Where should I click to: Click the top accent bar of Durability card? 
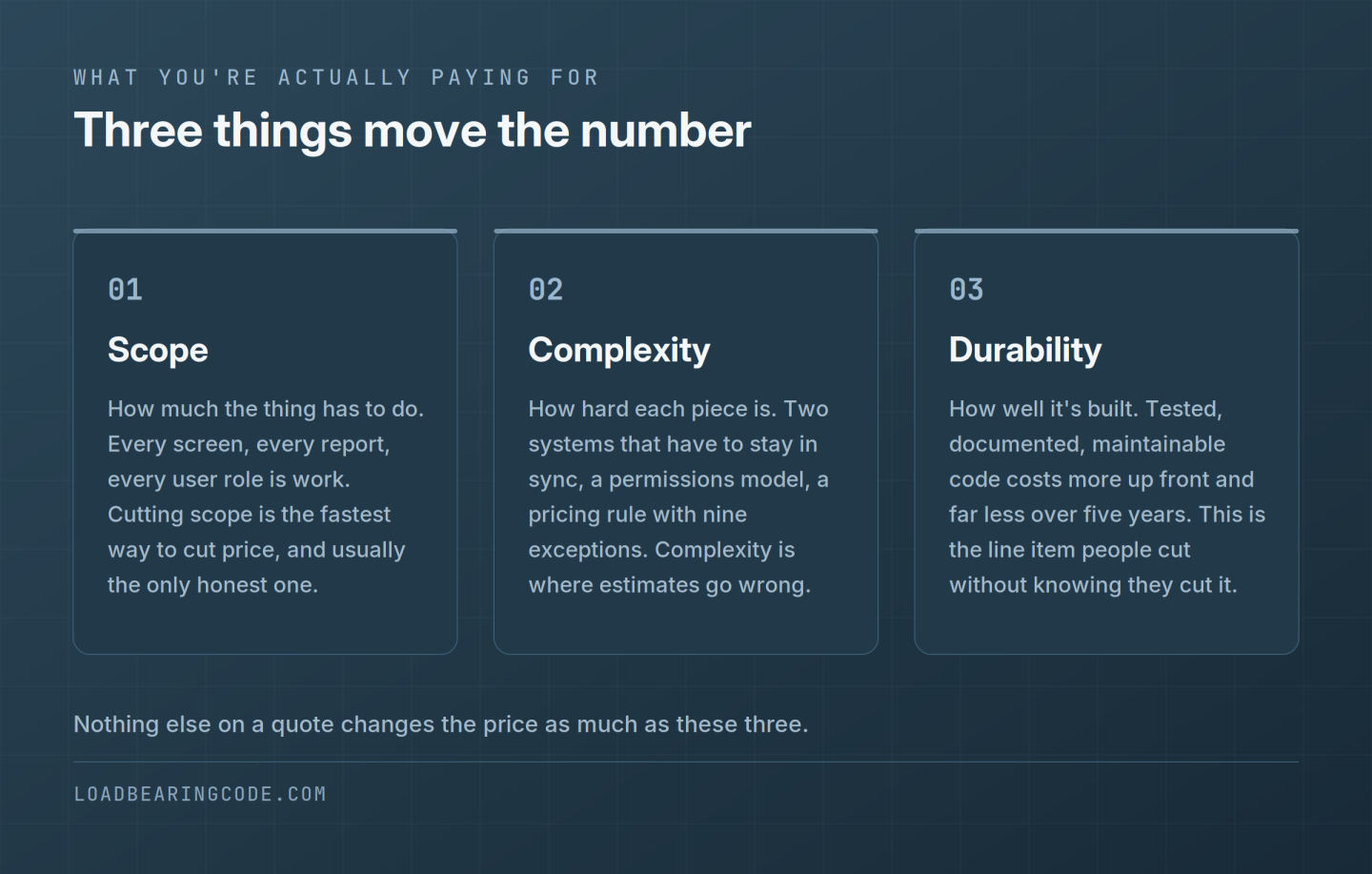1107,231
